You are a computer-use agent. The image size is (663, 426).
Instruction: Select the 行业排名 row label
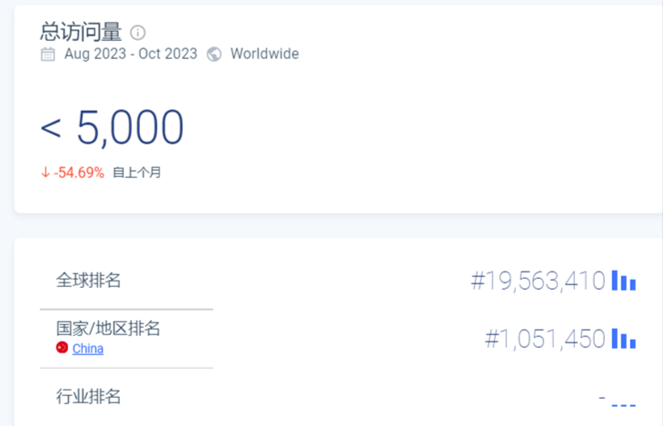(x=89, y=396)
